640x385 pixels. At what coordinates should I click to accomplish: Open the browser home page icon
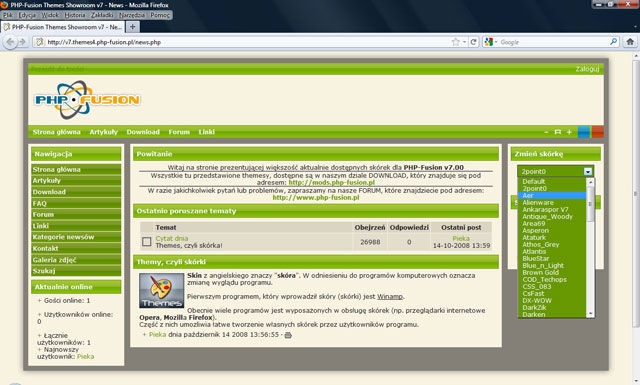point(630,42)
